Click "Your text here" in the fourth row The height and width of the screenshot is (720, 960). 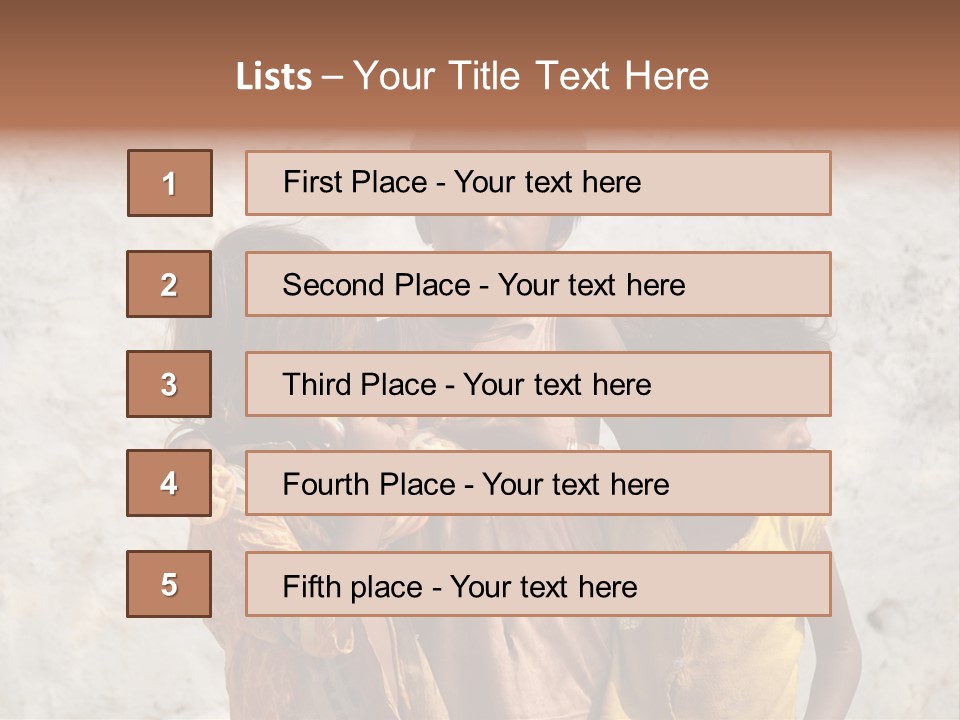[575, 485]
